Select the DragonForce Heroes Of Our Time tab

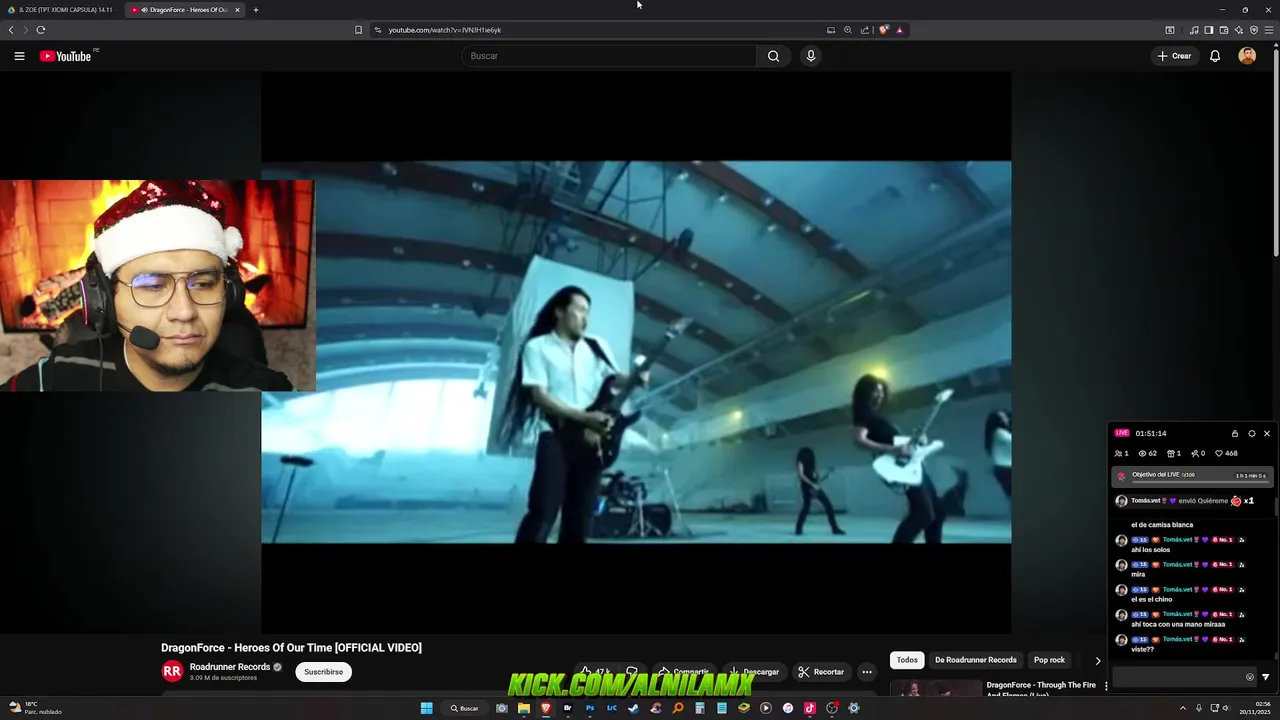coord(185,10)
